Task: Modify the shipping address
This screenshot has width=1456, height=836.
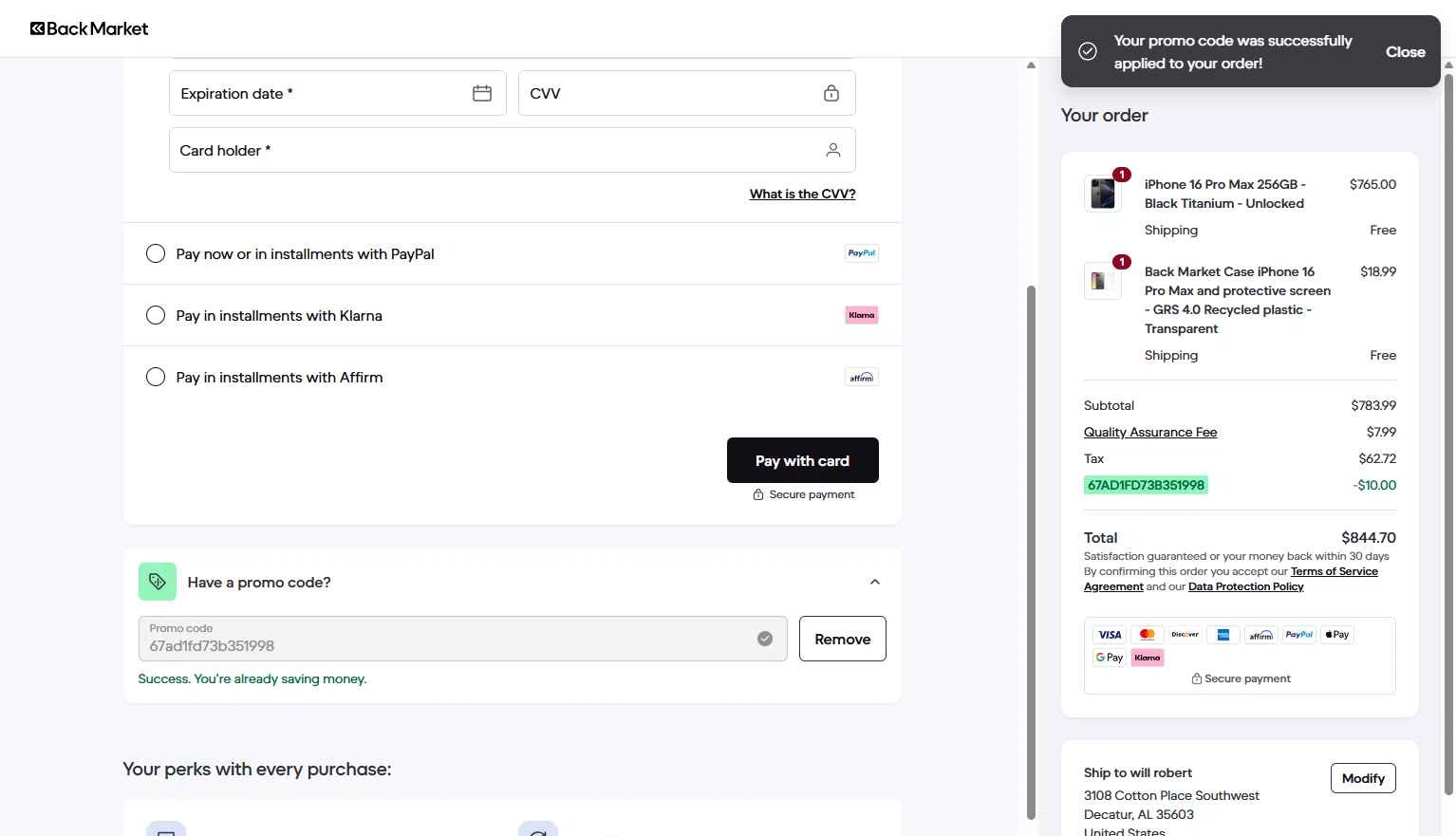Action: click(1363, 778)
